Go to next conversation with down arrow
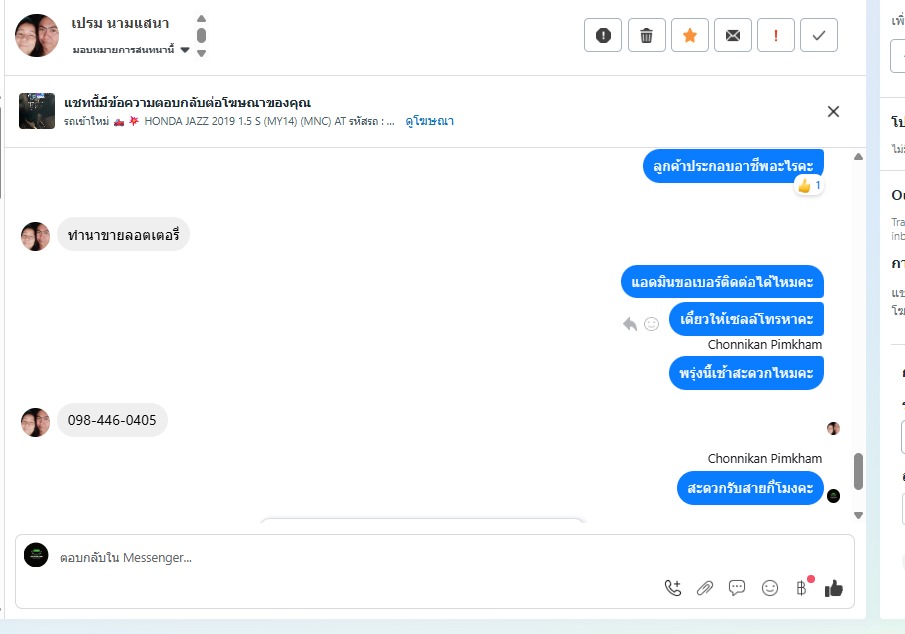Screen dimensions: 905x634 [201, 53]
